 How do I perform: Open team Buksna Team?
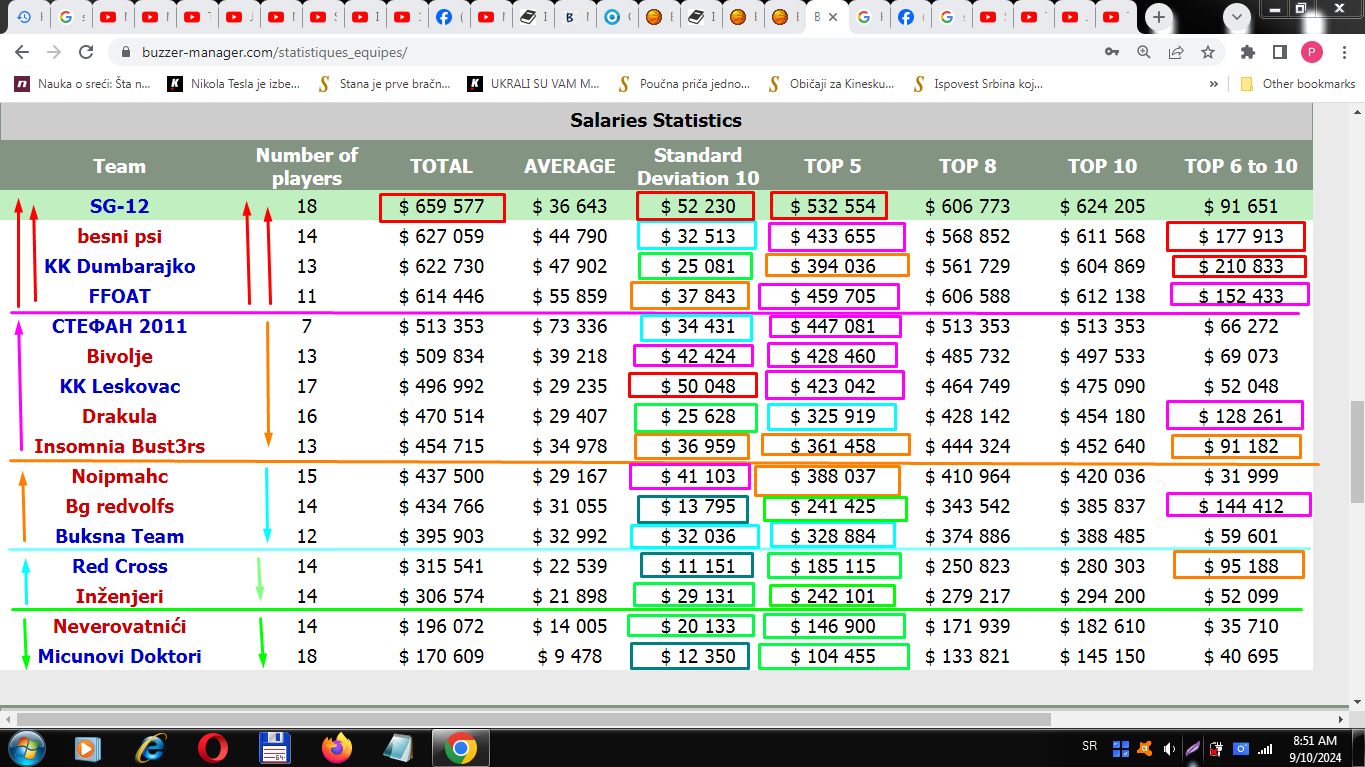119,537
